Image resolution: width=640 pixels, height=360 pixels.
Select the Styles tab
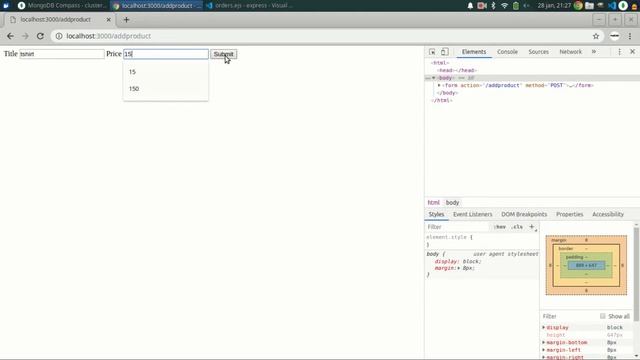coord(436,214)
